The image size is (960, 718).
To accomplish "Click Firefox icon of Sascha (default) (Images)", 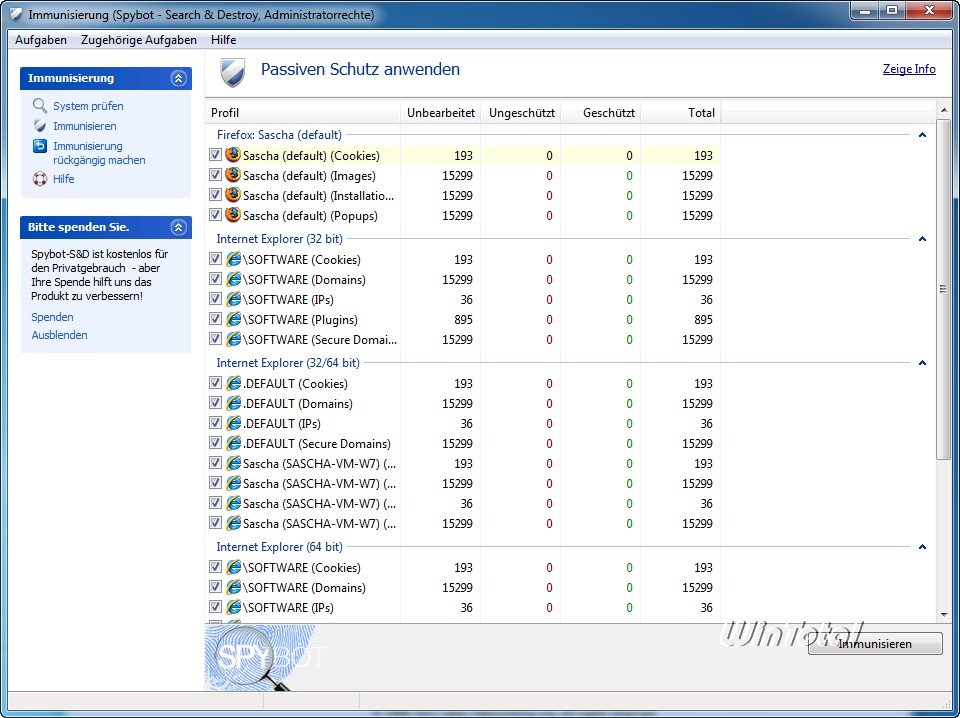I will tap(233, 175).
